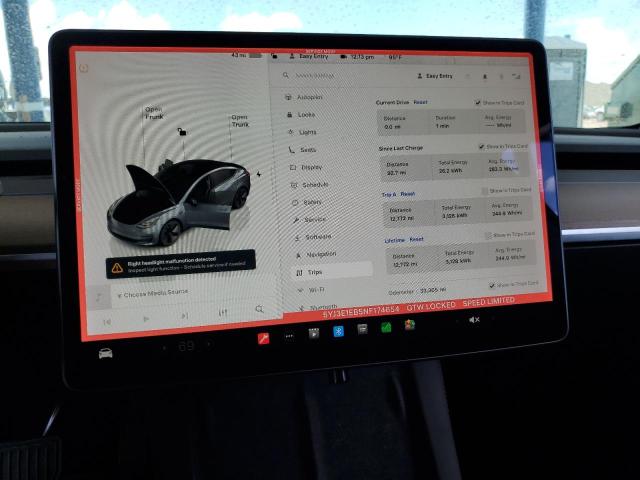Tap the door lock icon above the car
640x480 pixels.
click(x=180, y=131)
